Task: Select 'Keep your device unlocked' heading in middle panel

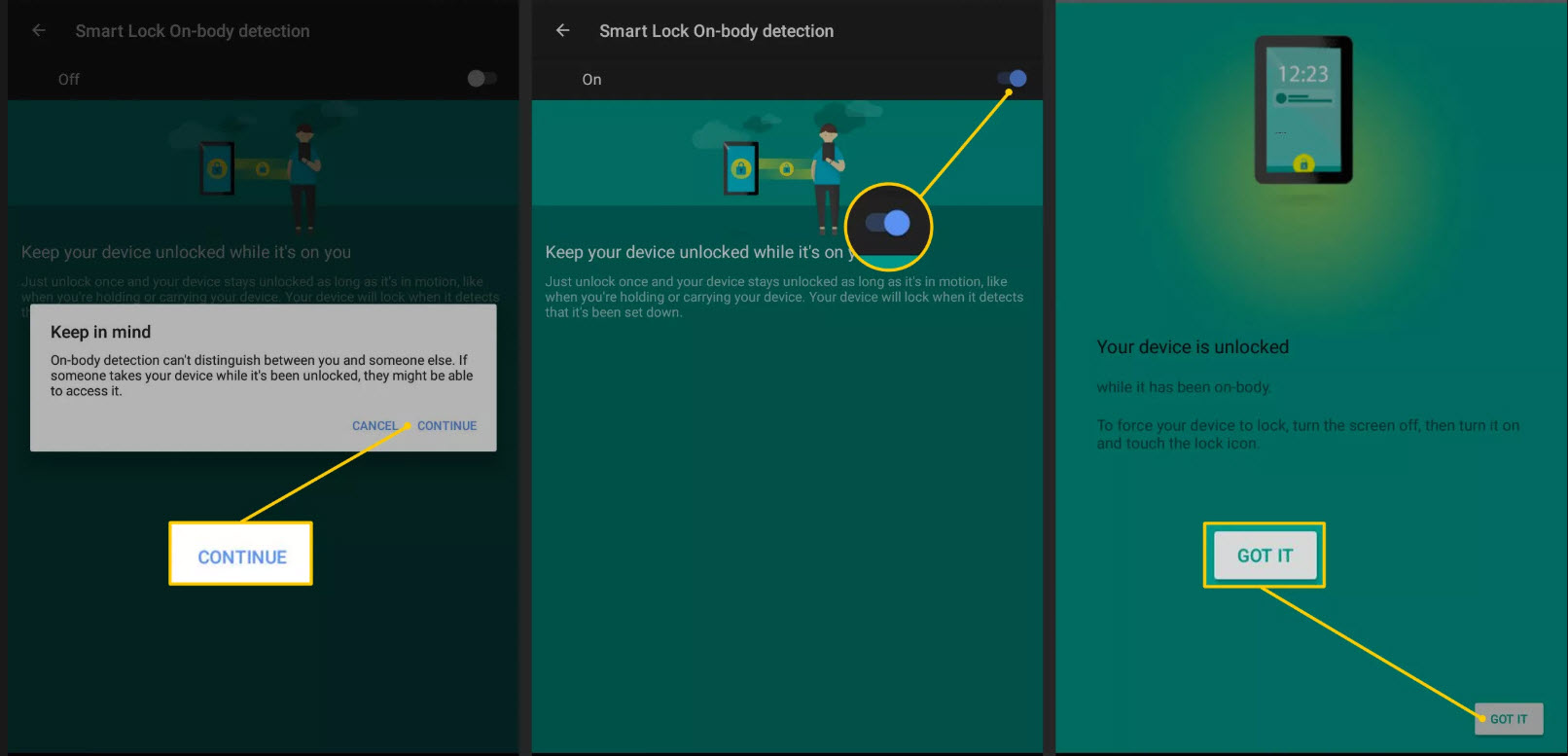Action: coord(698,252)
